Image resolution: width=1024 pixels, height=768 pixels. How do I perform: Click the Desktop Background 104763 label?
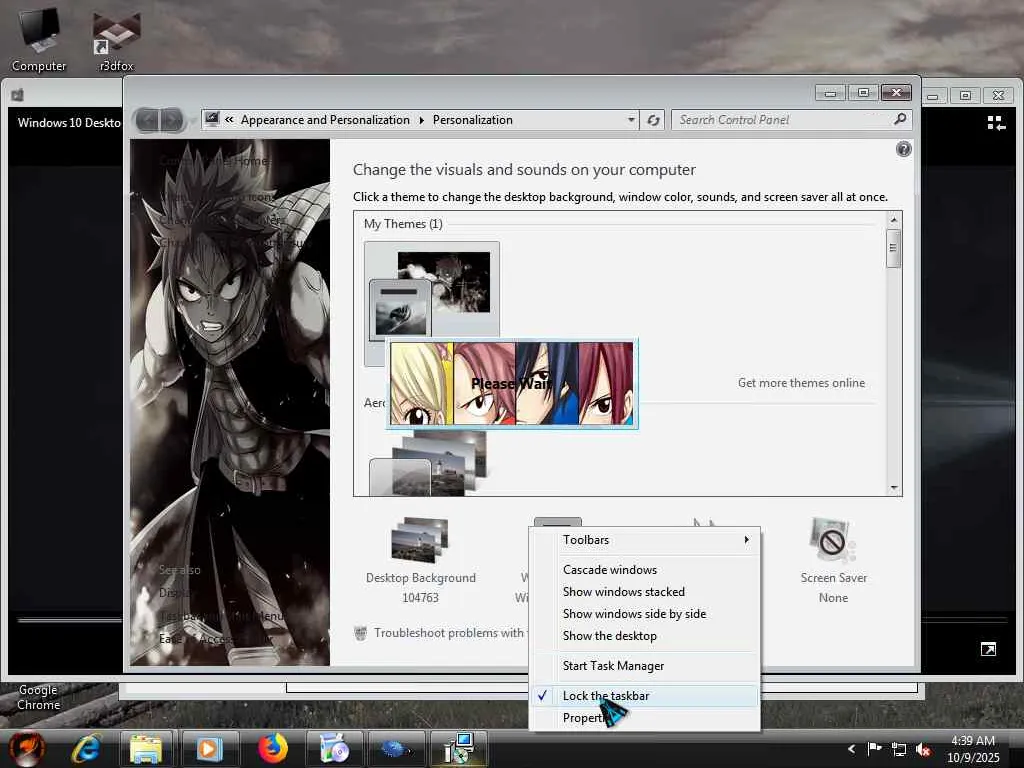[421, 588]
